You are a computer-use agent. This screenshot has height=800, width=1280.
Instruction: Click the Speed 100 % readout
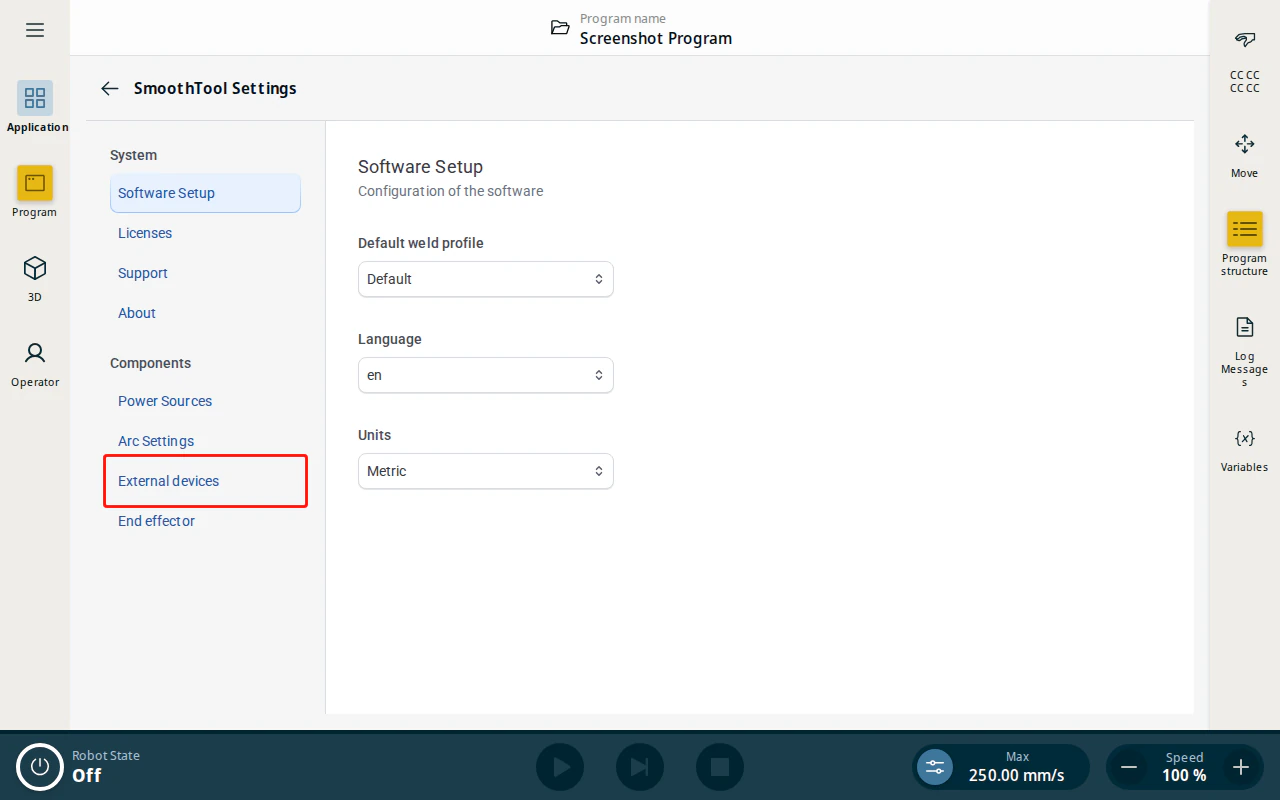(1184, 767)
